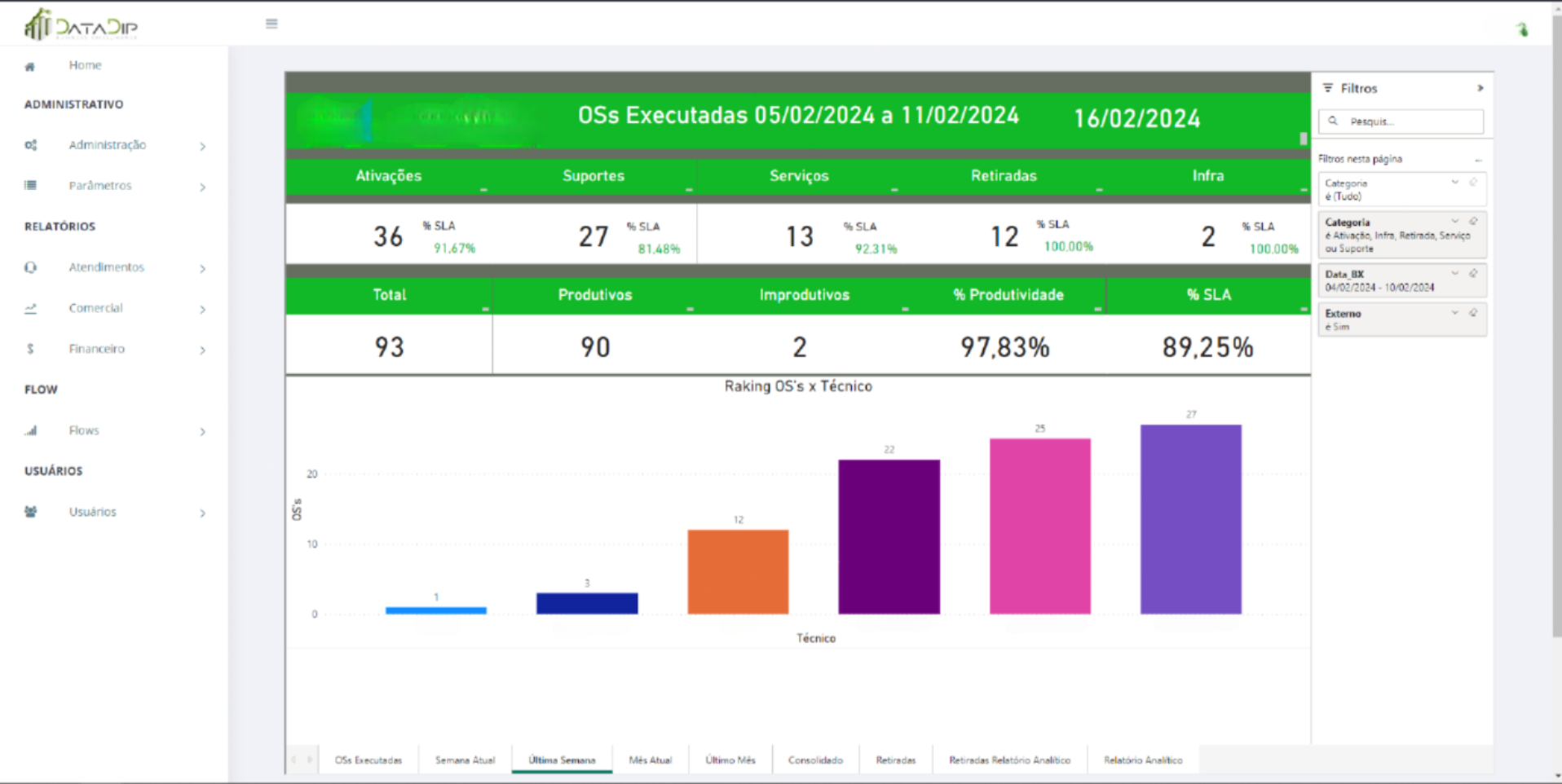This screenshot has height=784, width=1562.
Task: Click the Financeiro dollar icon
Action: (x=30, y=349)
